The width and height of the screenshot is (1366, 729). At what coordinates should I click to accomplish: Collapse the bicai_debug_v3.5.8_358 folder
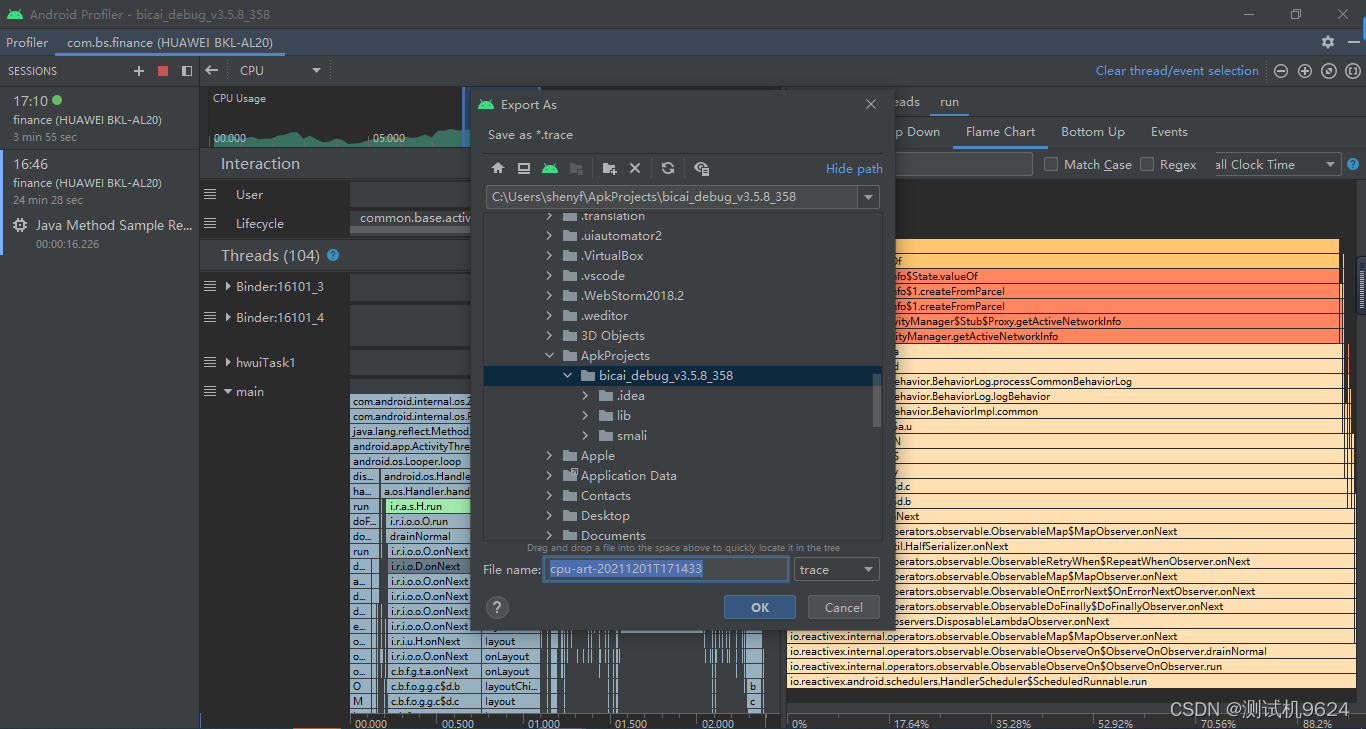567,376
